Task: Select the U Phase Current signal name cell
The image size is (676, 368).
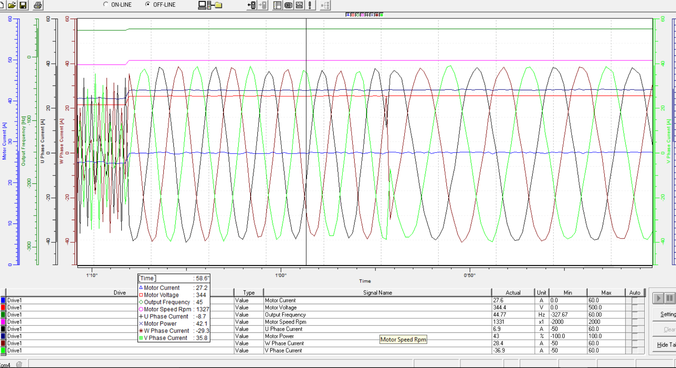Action: (x=377, y=329)
